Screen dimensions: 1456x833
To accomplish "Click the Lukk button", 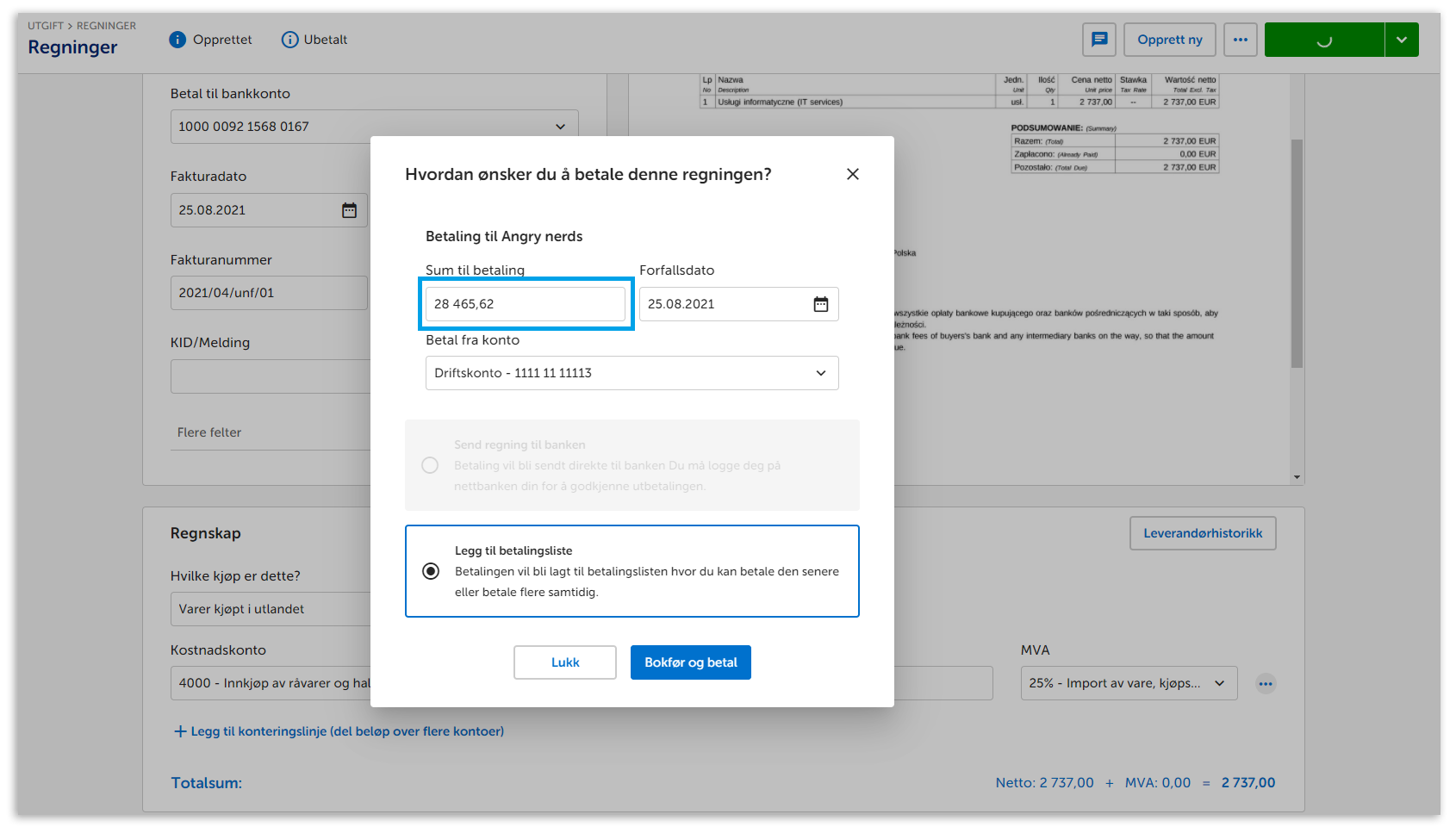I will 564,662.
